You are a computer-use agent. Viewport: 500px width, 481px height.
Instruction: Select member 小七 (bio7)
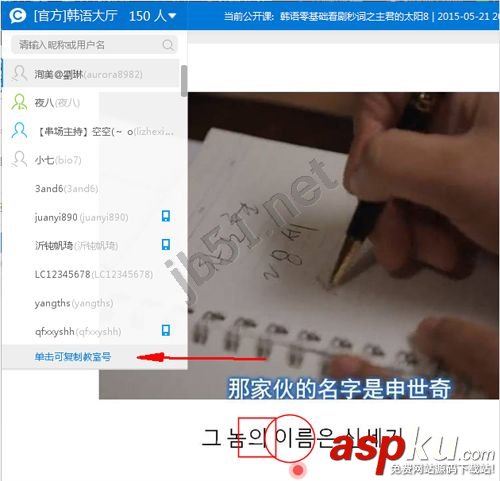point(91,159)
